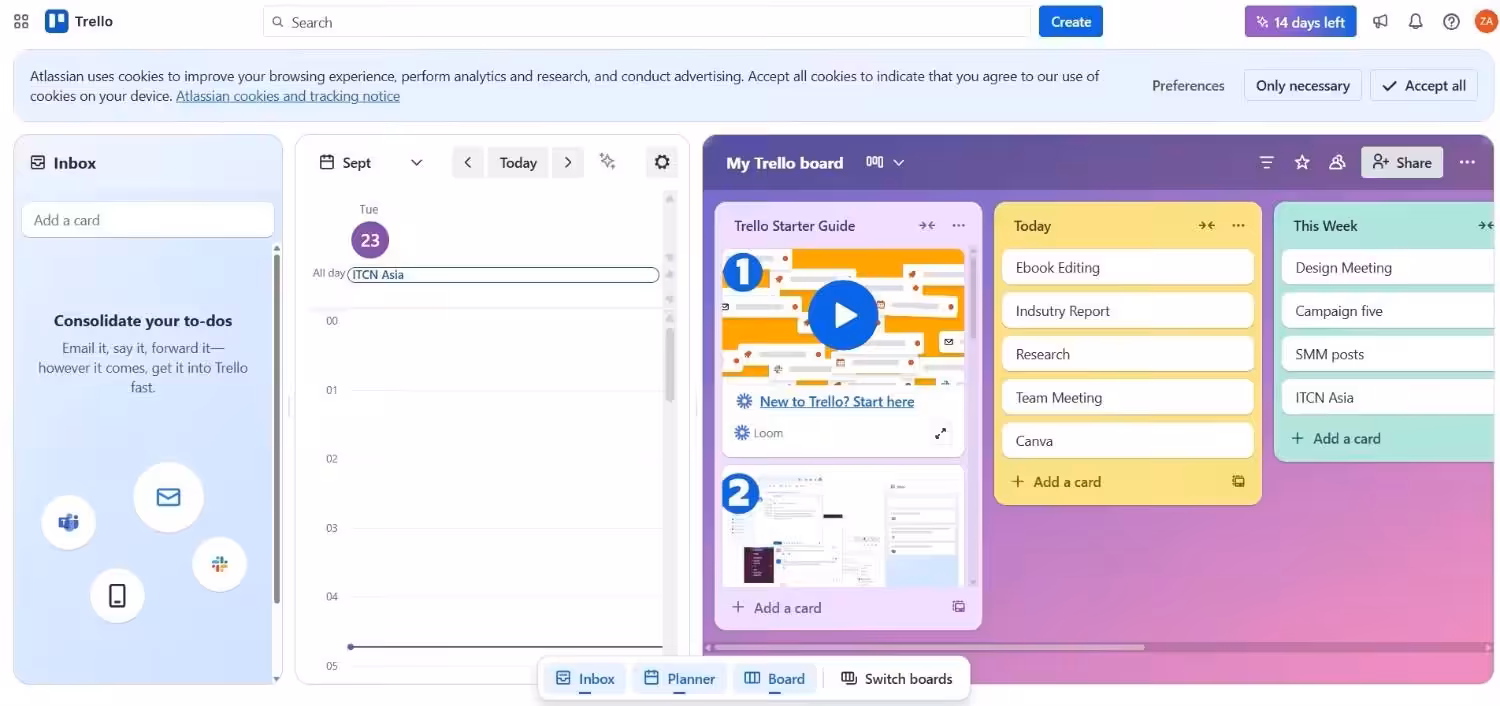
Task: Click the Slack icon in Inbox
Action: pos(220,564)
